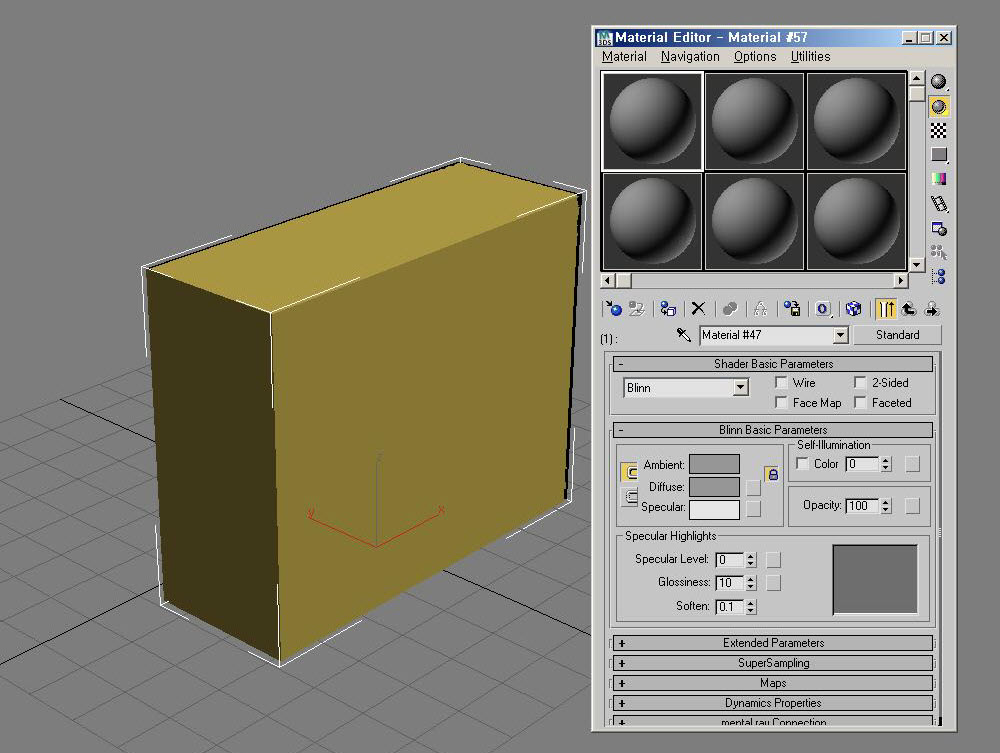Click Put Material to Scene icon
The height and width of the screenshot is (753, 1000).
(x=636, y=309)
